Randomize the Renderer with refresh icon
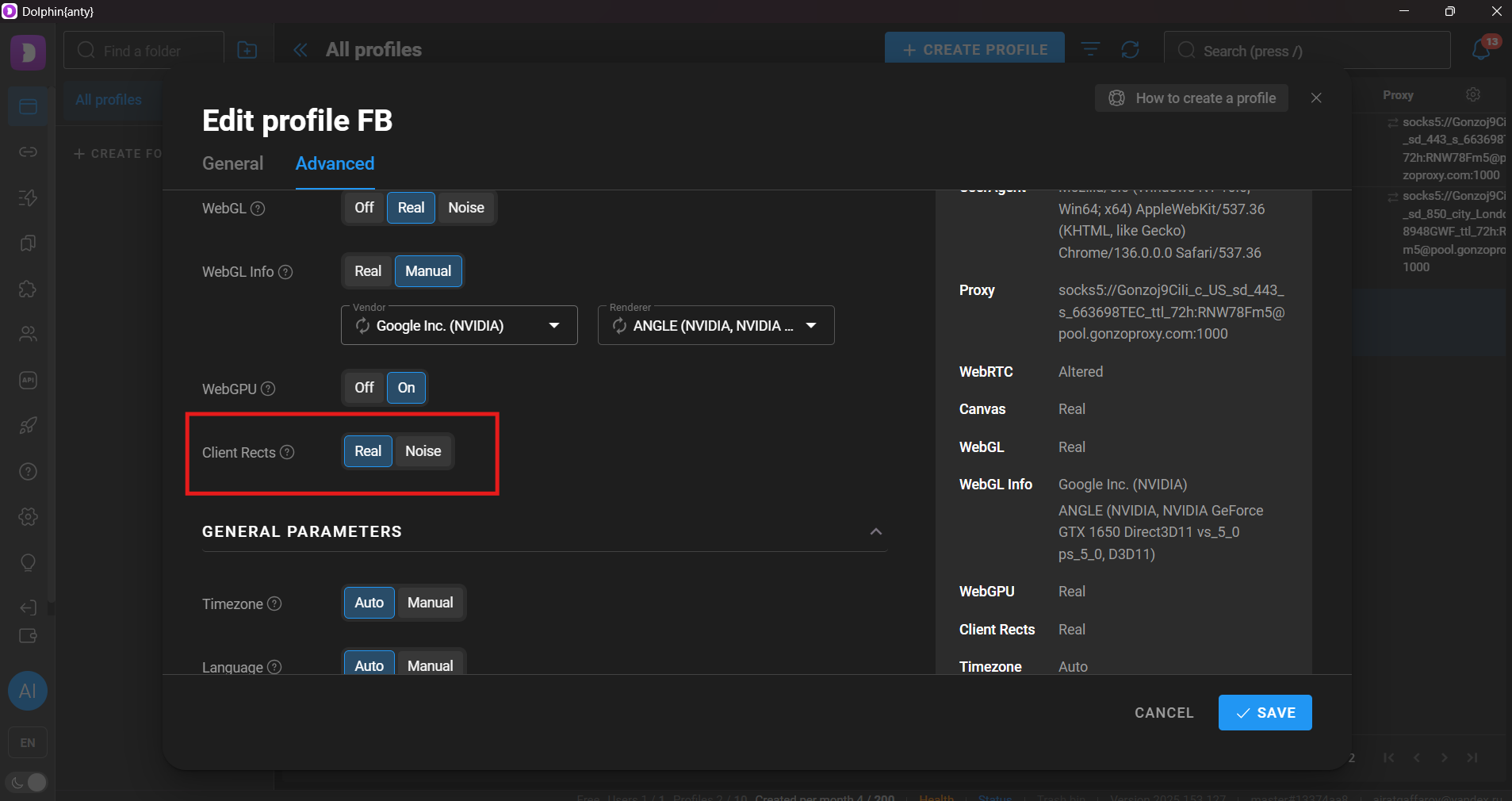This screenshot has width=1512, height=801. (619, 326)
